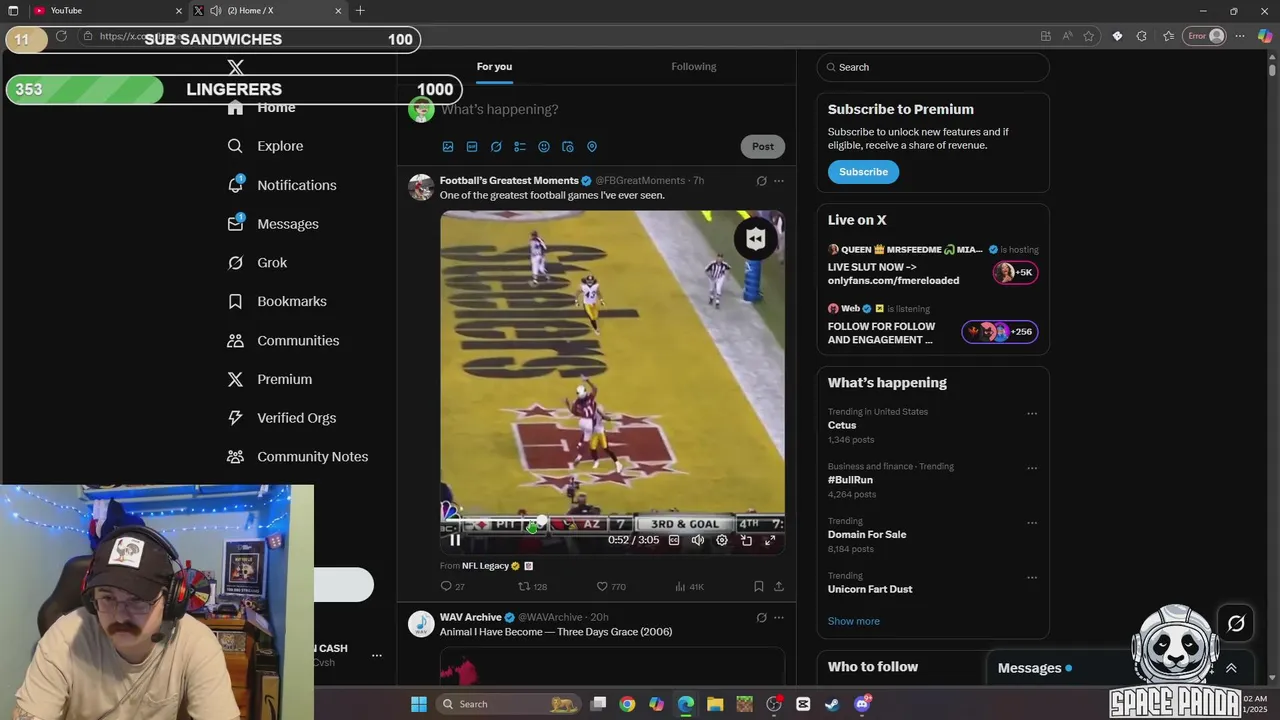Image resolution: width=1280 pixels, height=720 pixels.
Task: Click Show more under trends
Action: tap(854, 621)
